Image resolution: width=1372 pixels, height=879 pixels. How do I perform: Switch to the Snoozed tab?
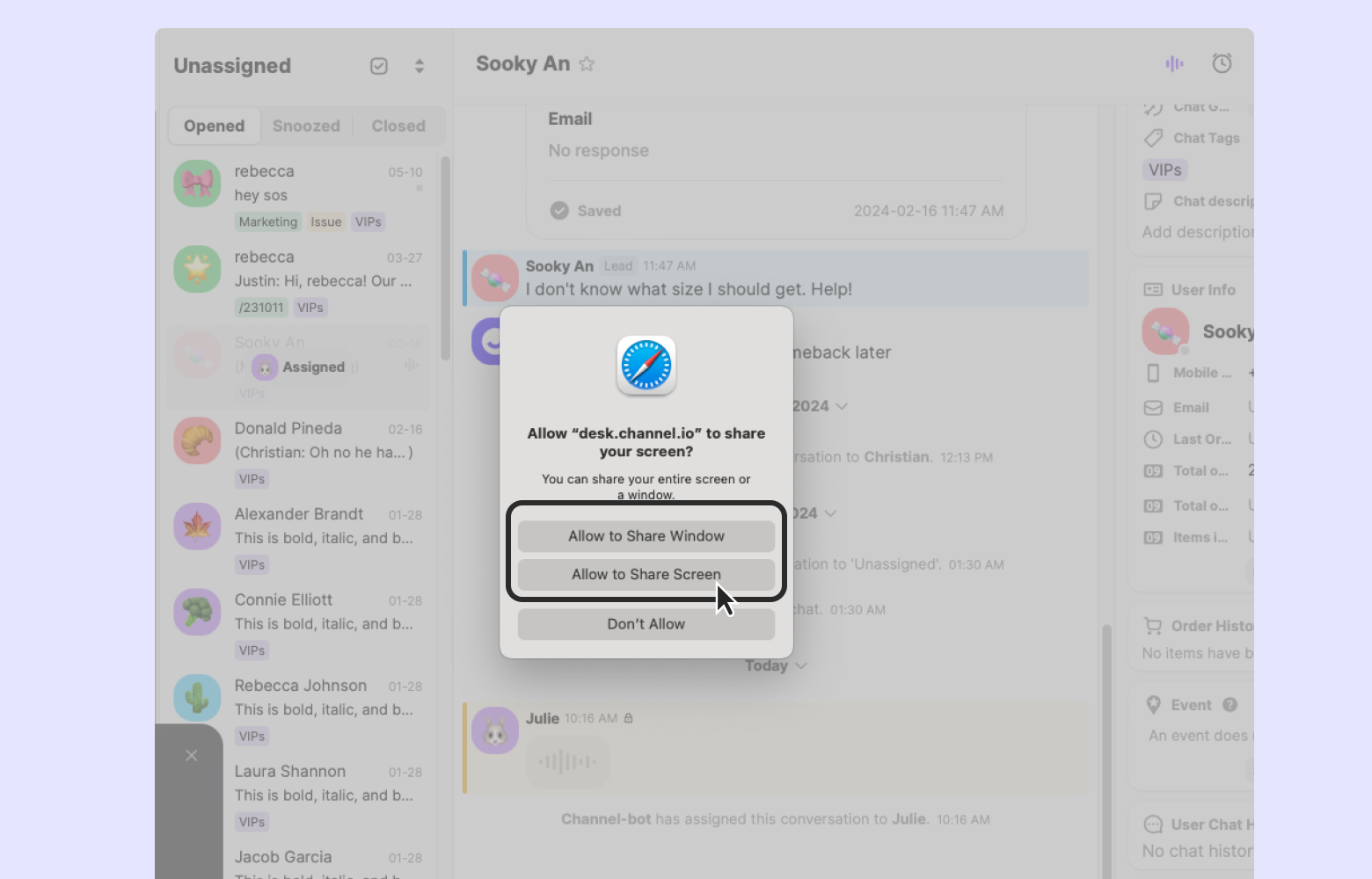306,126
